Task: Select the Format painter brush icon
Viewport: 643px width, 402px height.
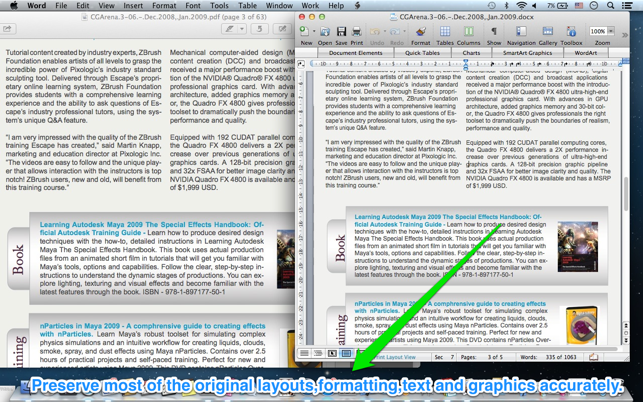Action: (421, 31)
